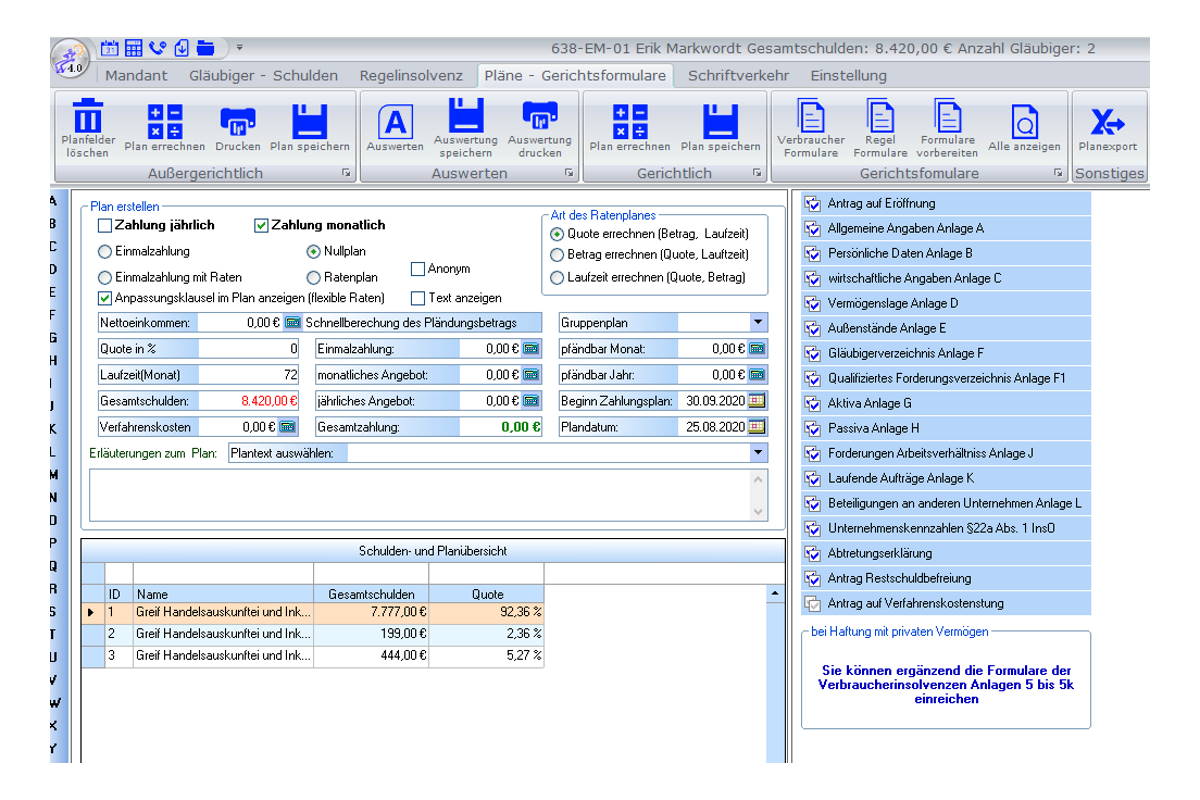Select the Ratenplan radio button
The image size is (1200, 800).
click(x=313, y=277)
